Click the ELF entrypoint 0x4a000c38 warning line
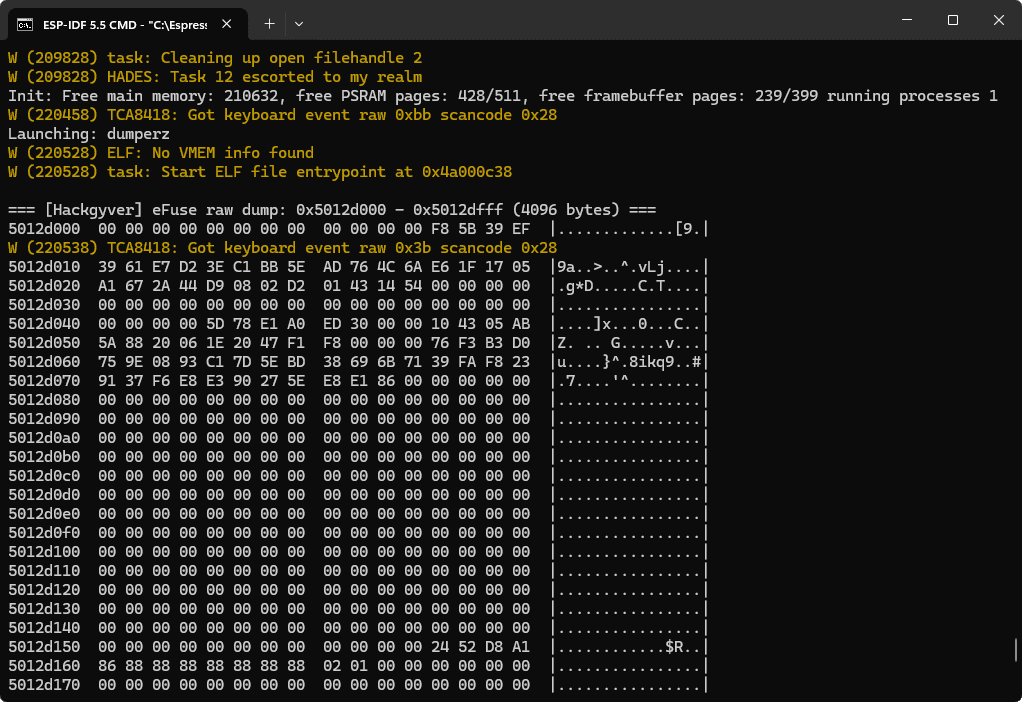Viewport: 1022px width, 702px height. [260, 172]
